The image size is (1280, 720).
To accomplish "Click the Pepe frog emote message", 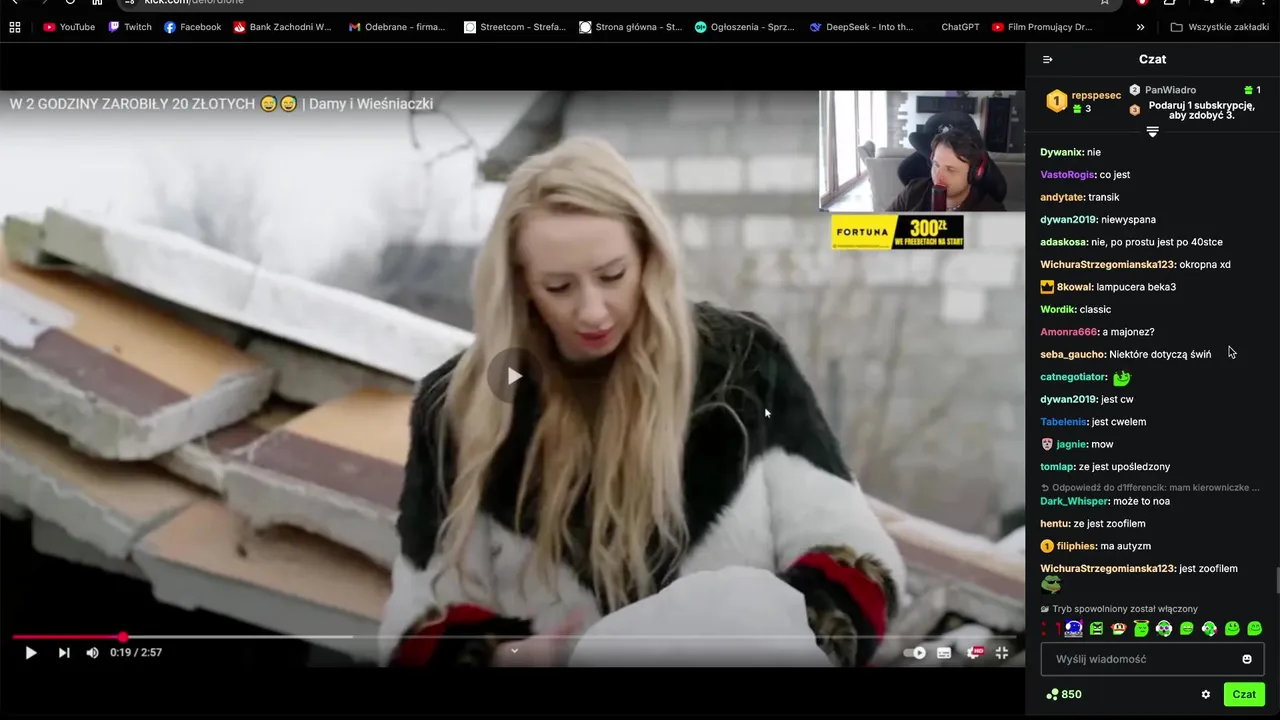I will coord(1050,585).
